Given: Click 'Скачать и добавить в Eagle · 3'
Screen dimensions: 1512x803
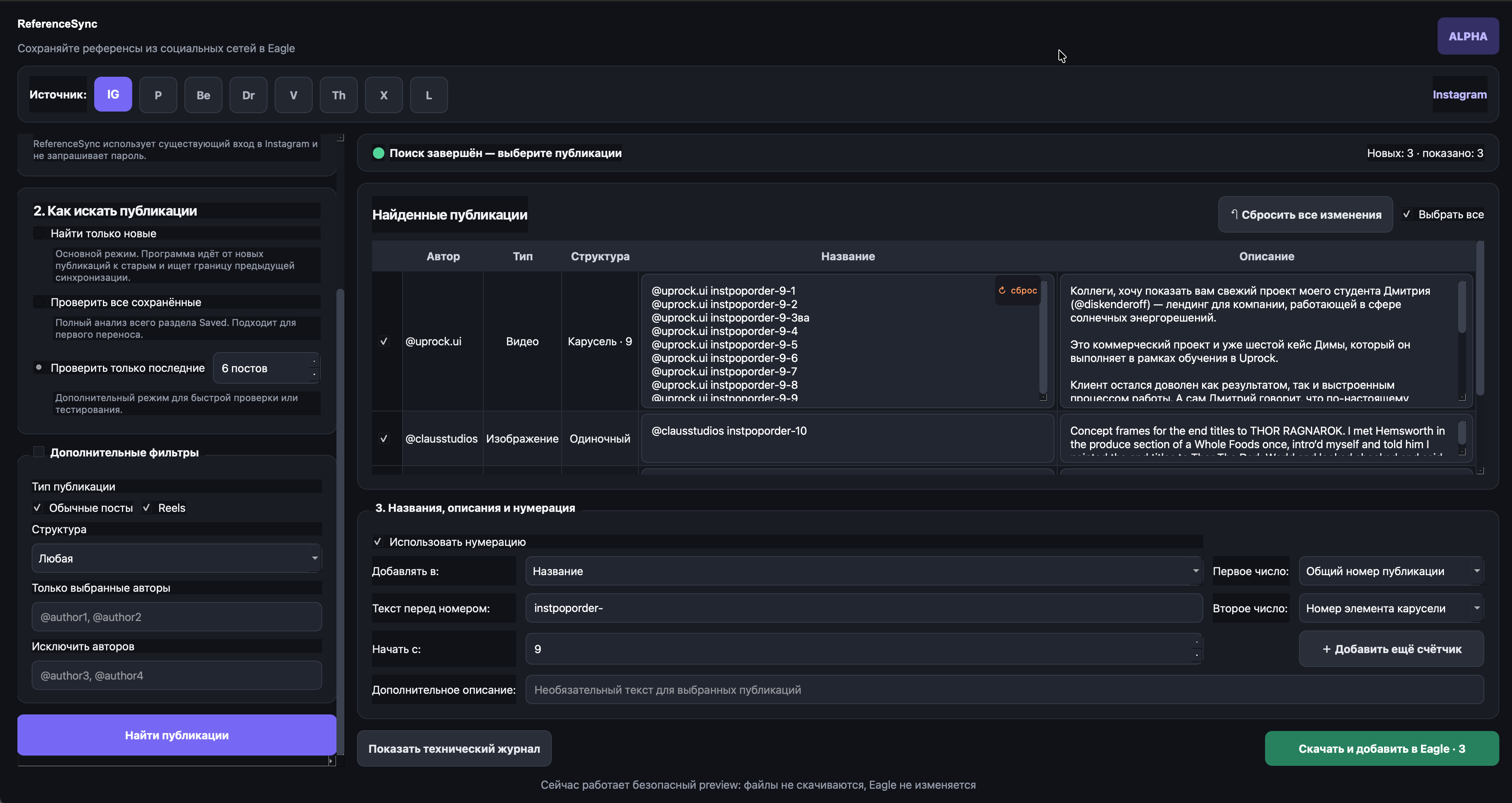Looking at the screenshot, I should (1382, 748).
